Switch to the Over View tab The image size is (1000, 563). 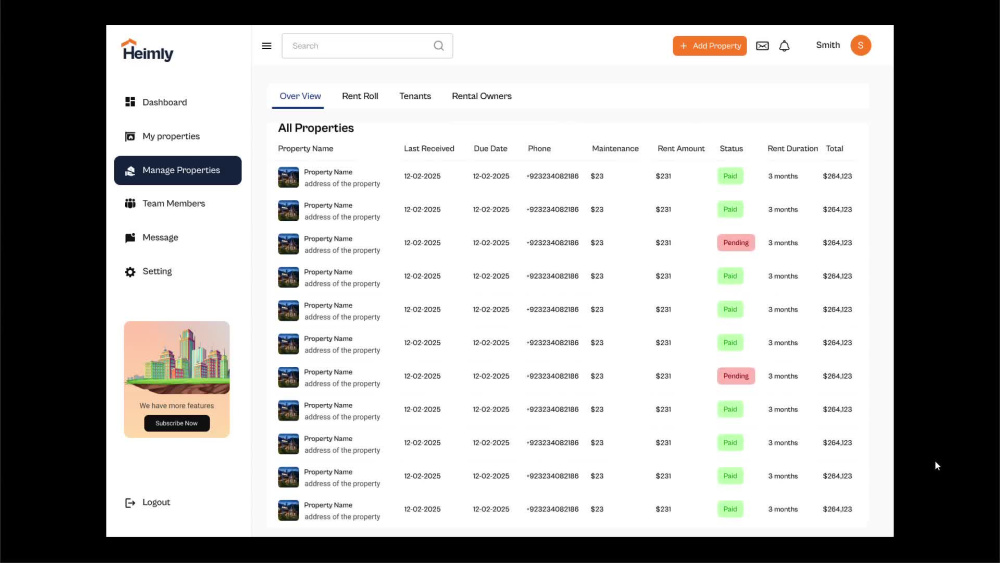click(300, 96)
